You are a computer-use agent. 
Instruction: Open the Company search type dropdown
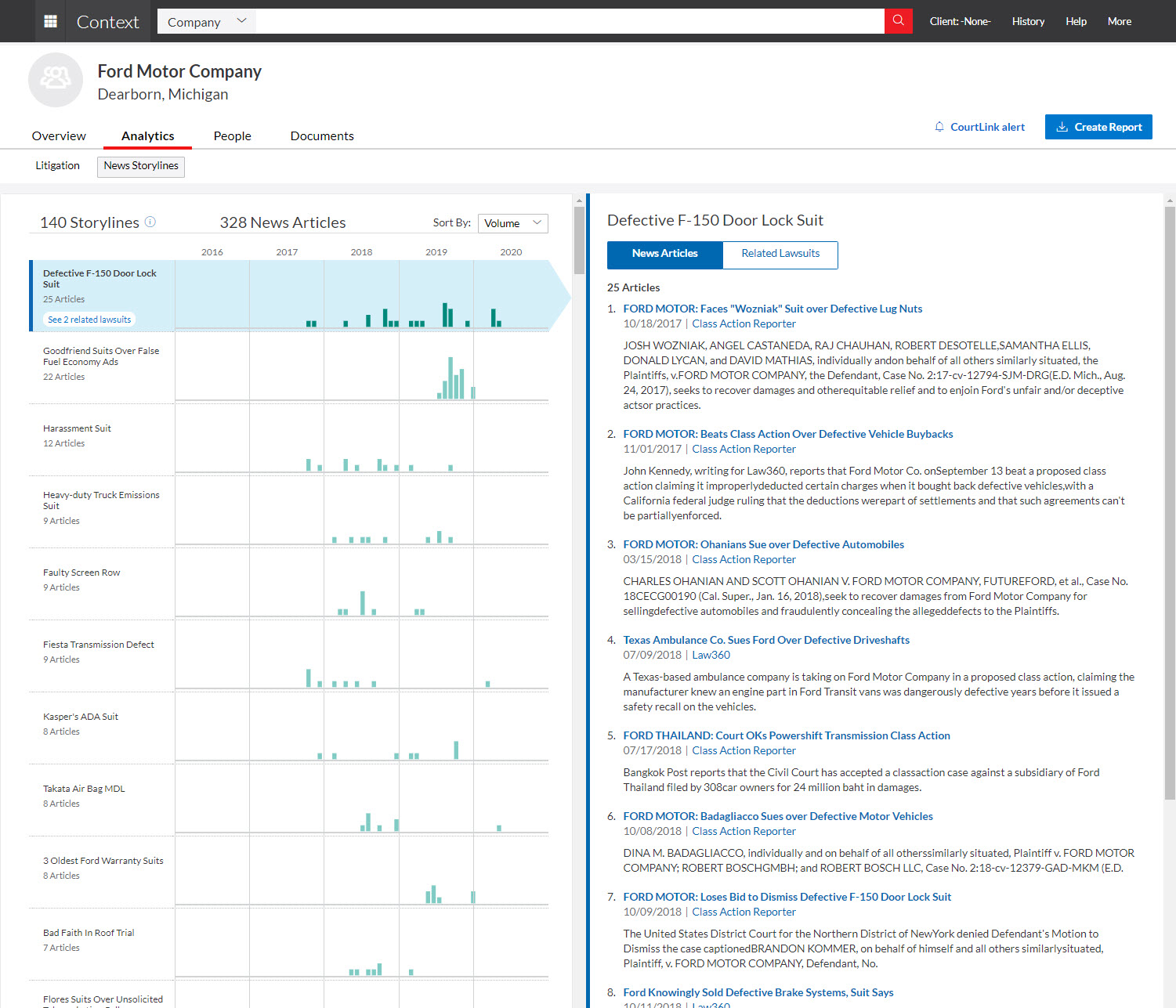point(207,21)
